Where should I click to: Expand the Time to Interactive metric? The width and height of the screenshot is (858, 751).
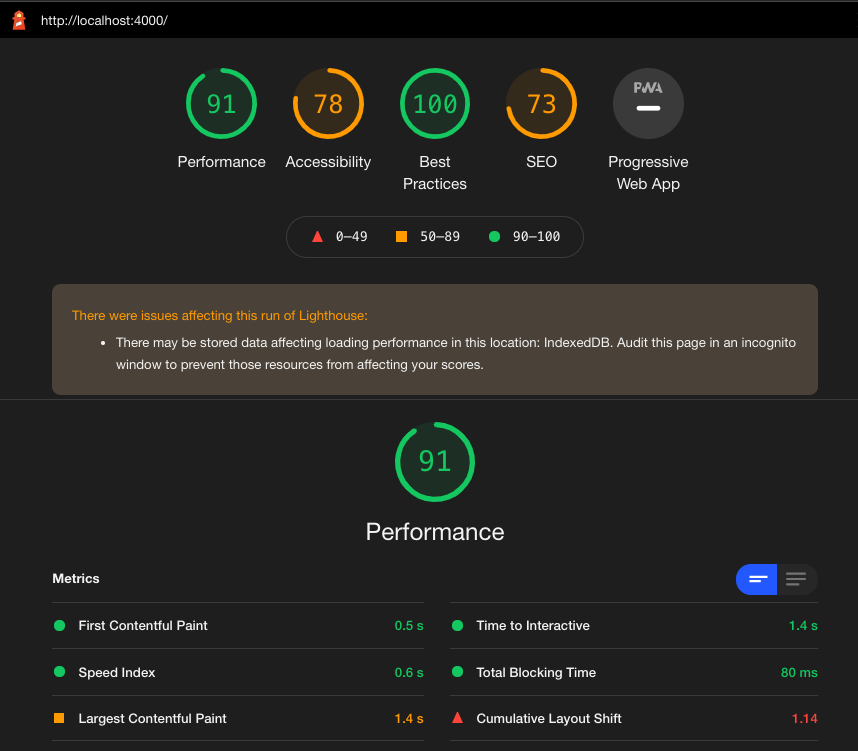634,626
